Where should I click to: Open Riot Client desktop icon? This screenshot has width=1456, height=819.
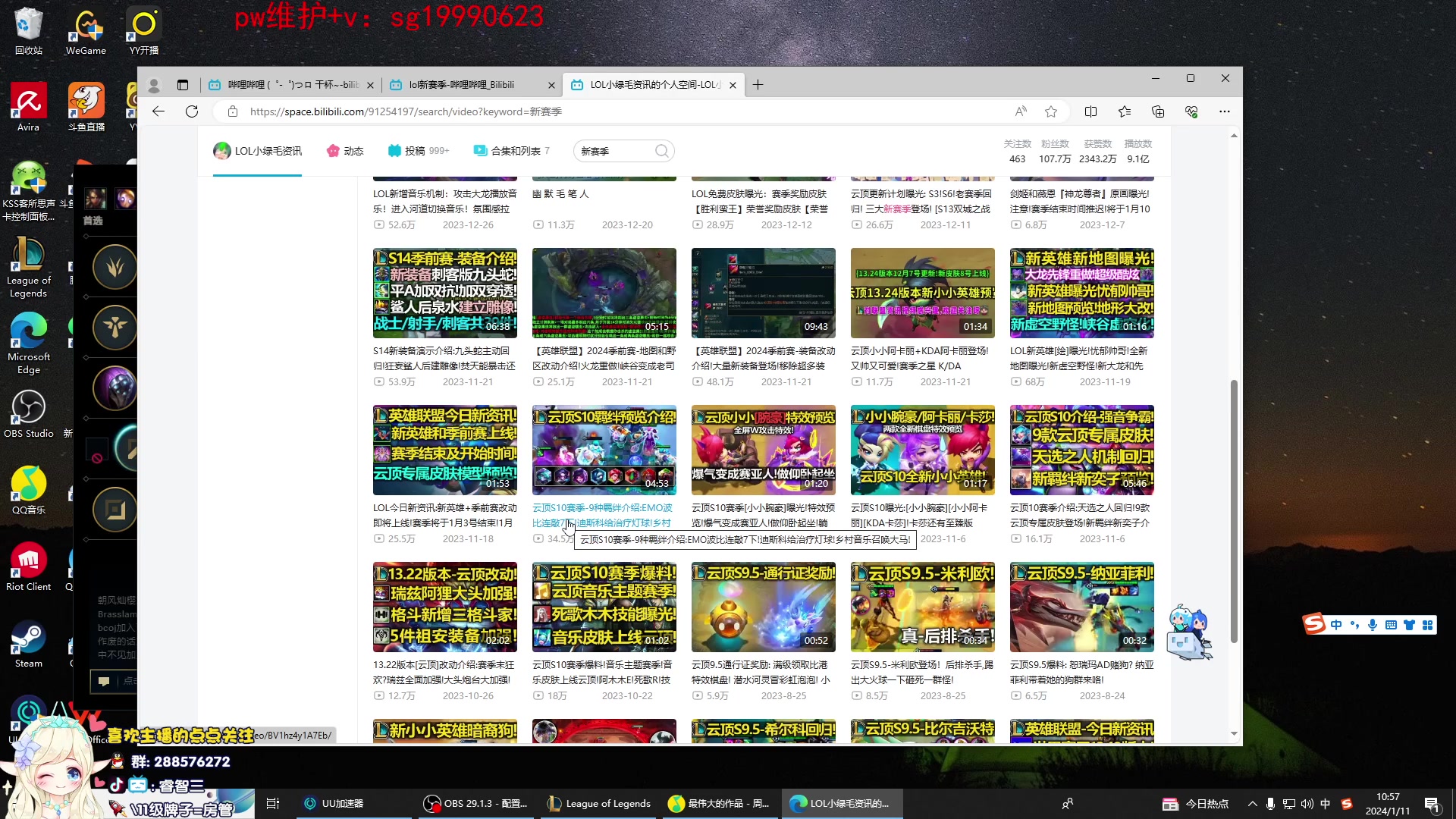[x=28, y=567]
